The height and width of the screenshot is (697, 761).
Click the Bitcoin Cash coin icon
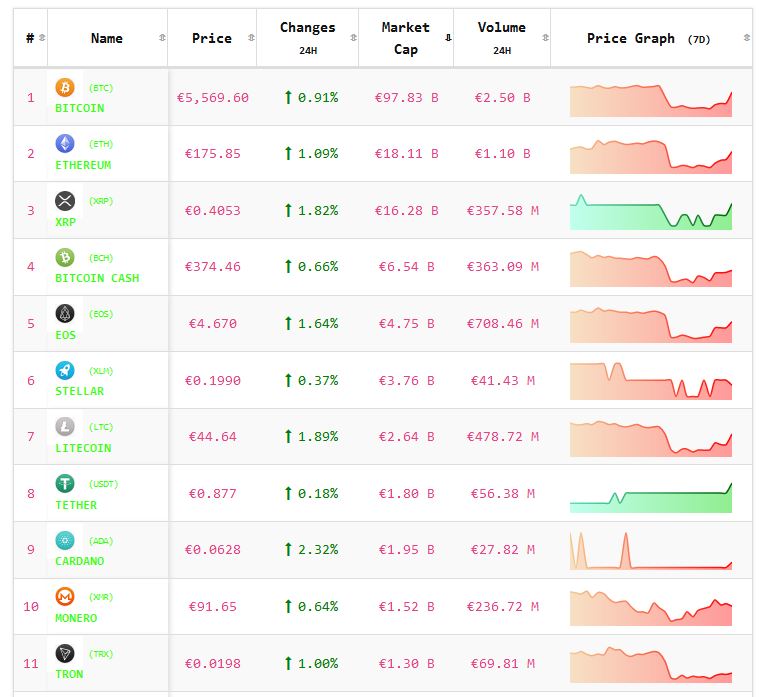tap(65, 258)
